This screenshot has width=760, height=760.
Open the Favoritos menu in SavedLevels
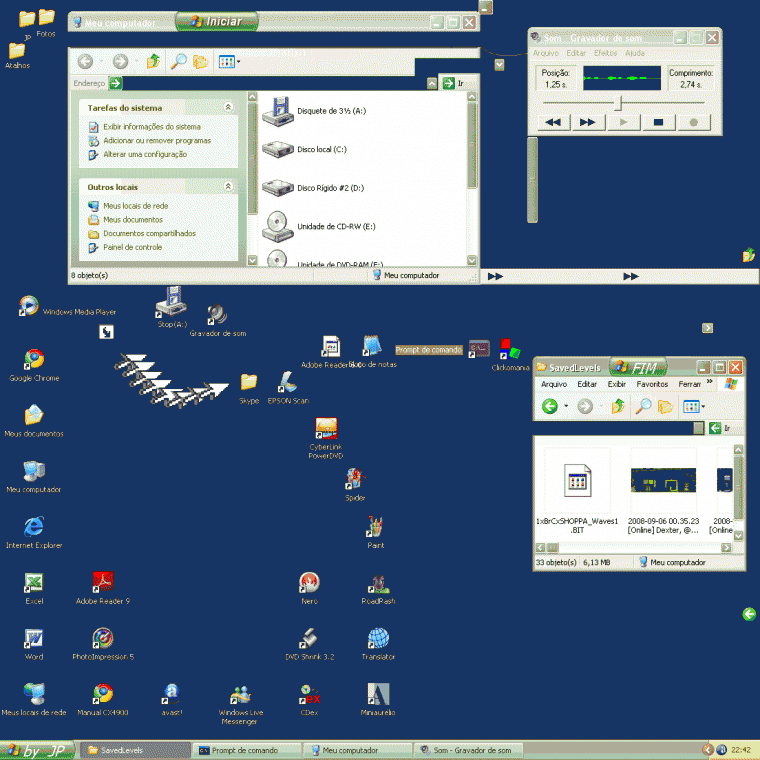coord(652,384)
